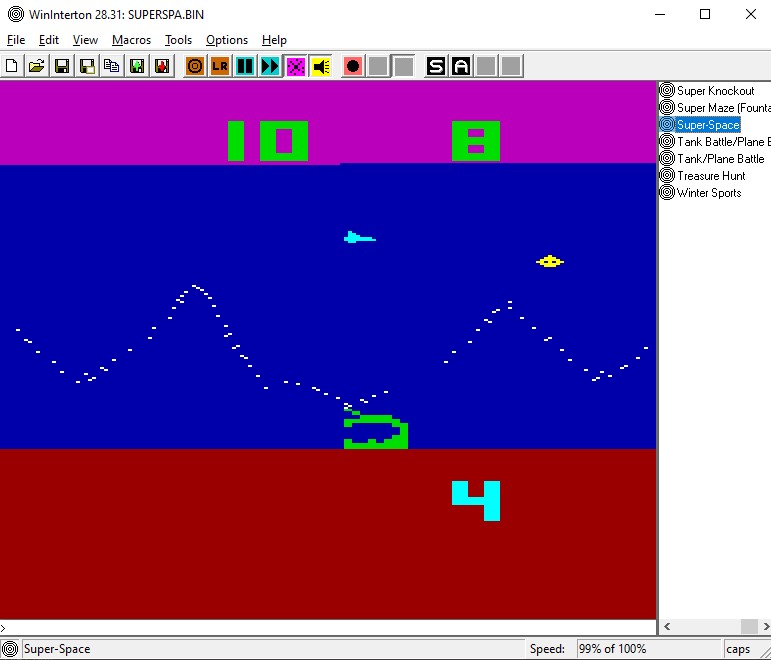Open the Macros menu
771x660 pixels.
pyautogui.click(x=131, y=40)
